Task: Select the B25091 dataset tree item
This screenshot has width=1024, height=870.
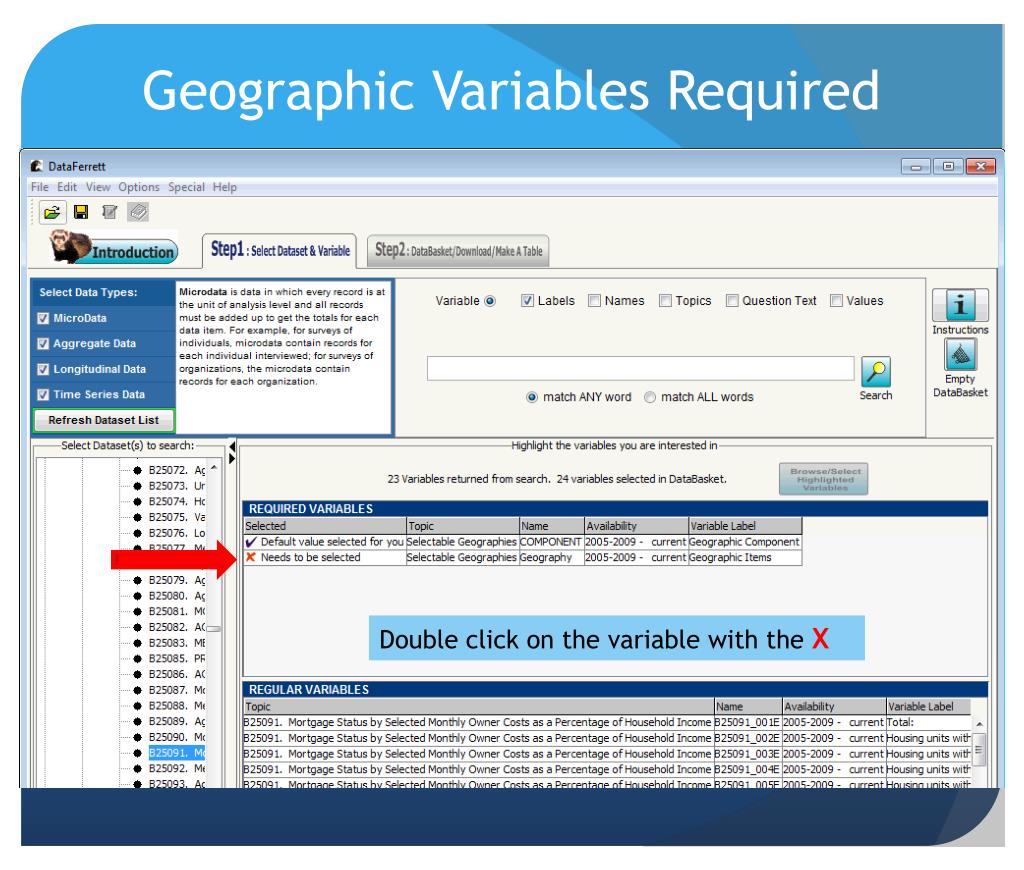Action: click(176, 752)
